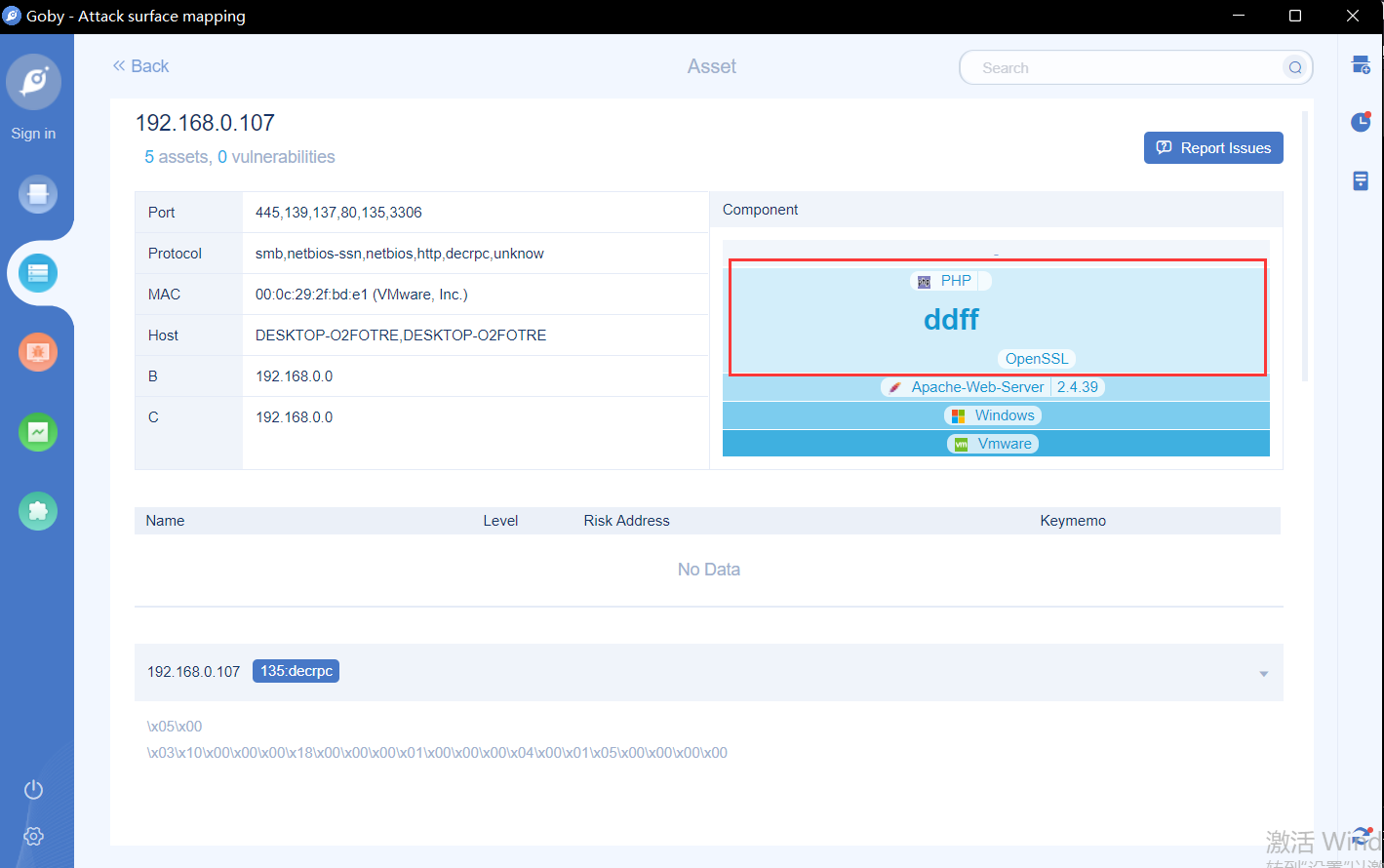The height and width of the screenshot is (868, 1384).
Task: Select the Windows component tag
Action: click(993, 415)
